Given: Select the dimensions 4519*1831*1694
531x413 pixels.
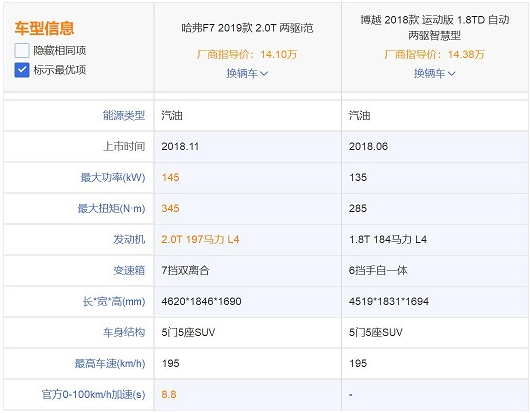Looking at the screenshot, I should point(389,301).
